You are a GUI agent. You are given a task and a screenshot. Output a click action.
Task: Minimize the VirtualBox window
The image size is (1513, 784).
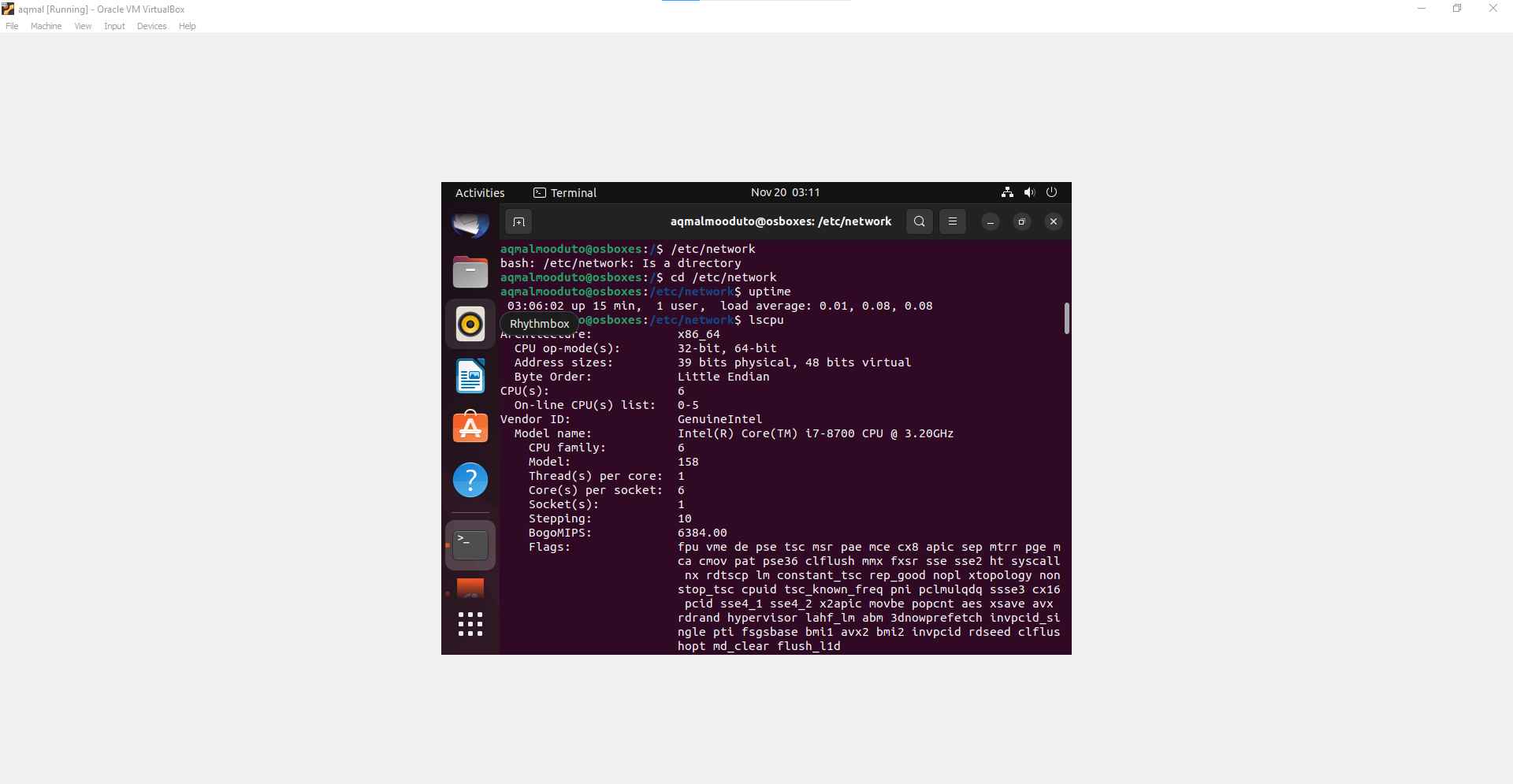point(1422,9)
